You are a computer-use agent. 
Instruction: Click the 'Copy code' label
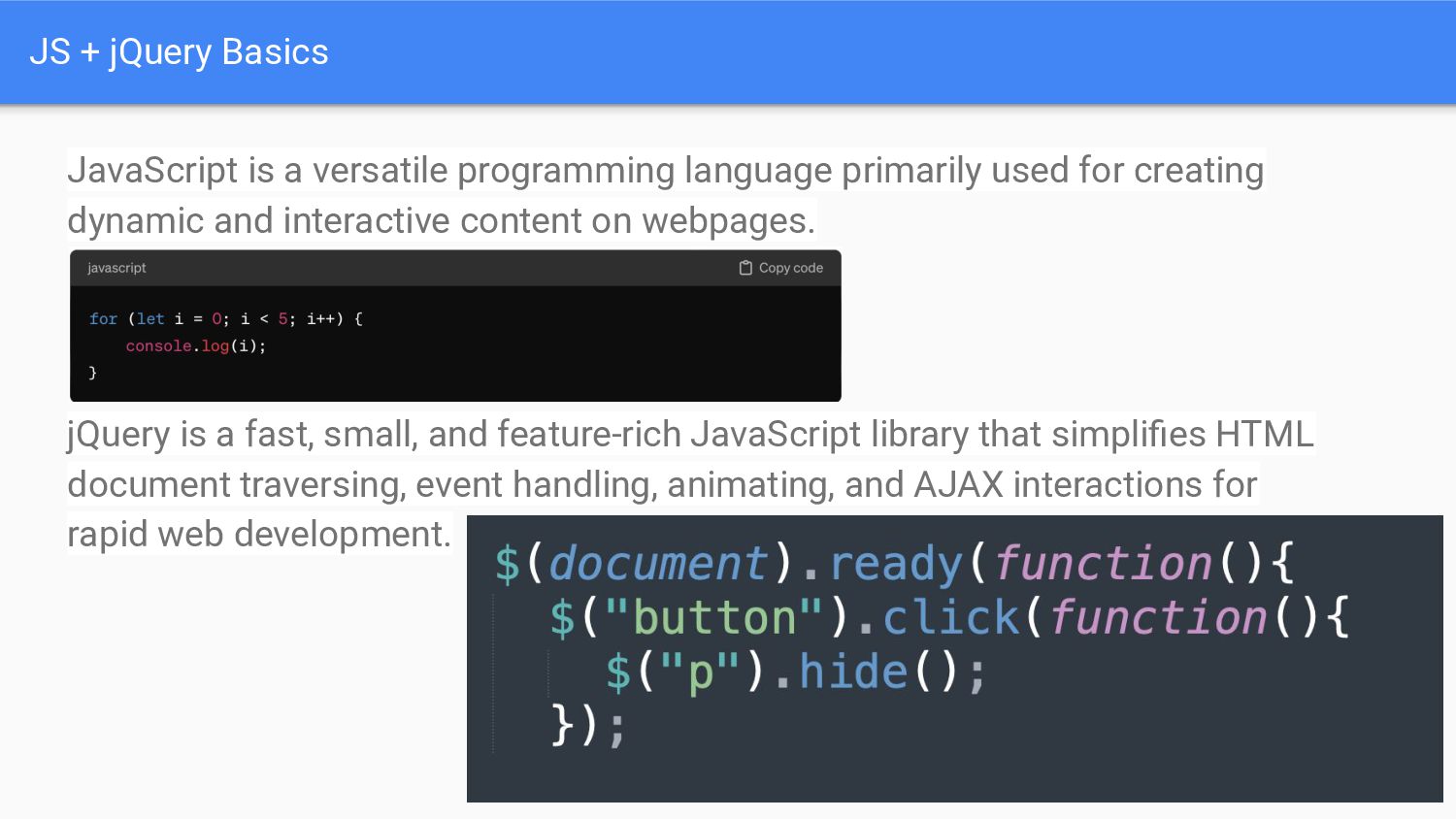(x=791, y=268)
